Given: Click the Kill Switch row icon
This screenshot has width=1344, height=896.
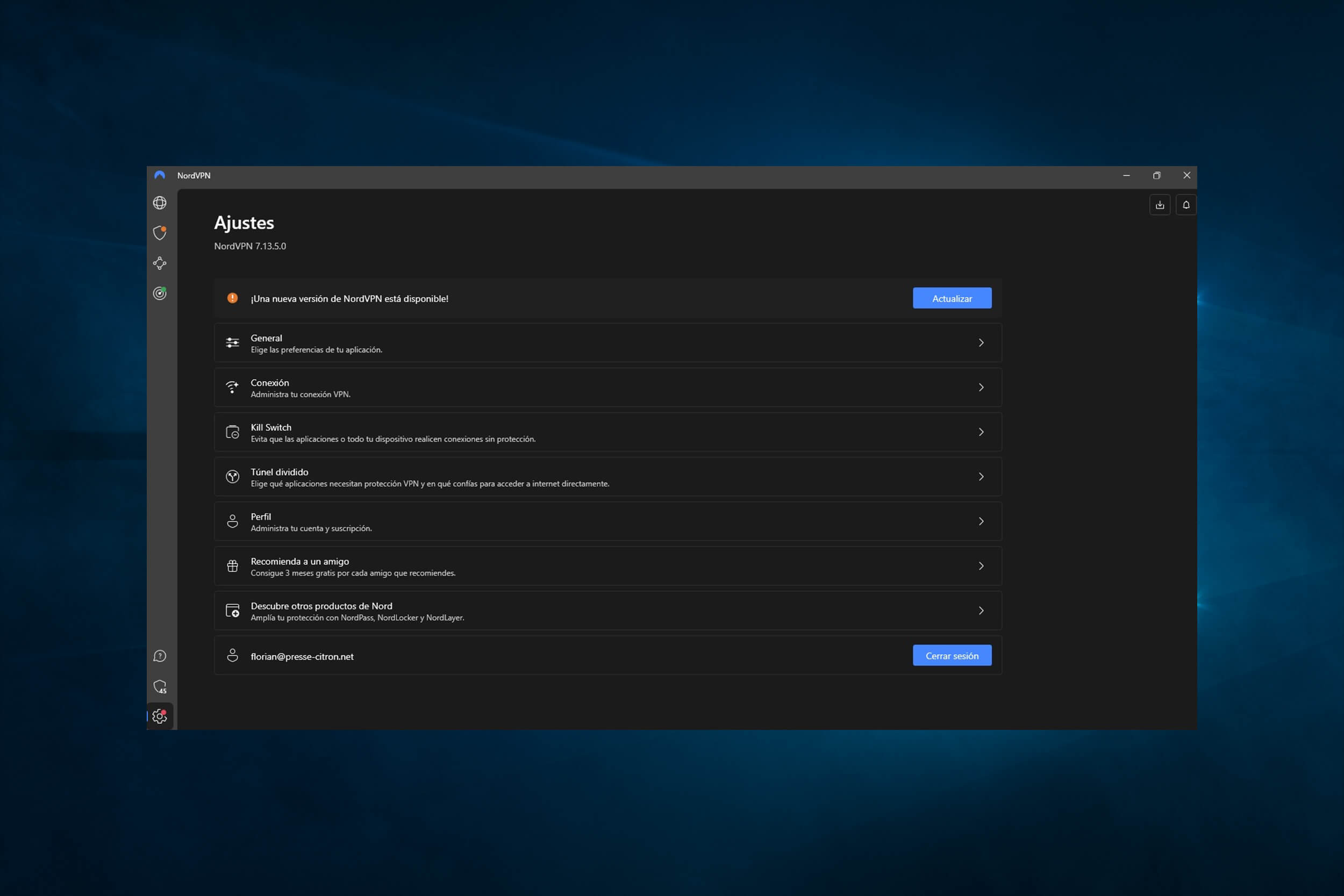Looking at the screenshot, I should (233, 432).
